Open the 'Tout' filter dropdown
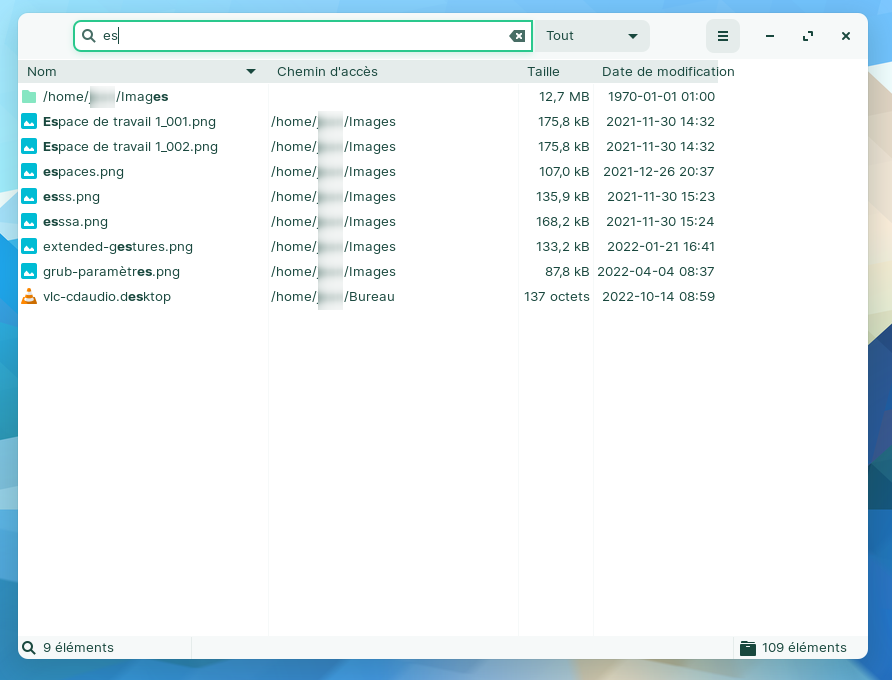 pyautogui.click(x=591, y=36)
